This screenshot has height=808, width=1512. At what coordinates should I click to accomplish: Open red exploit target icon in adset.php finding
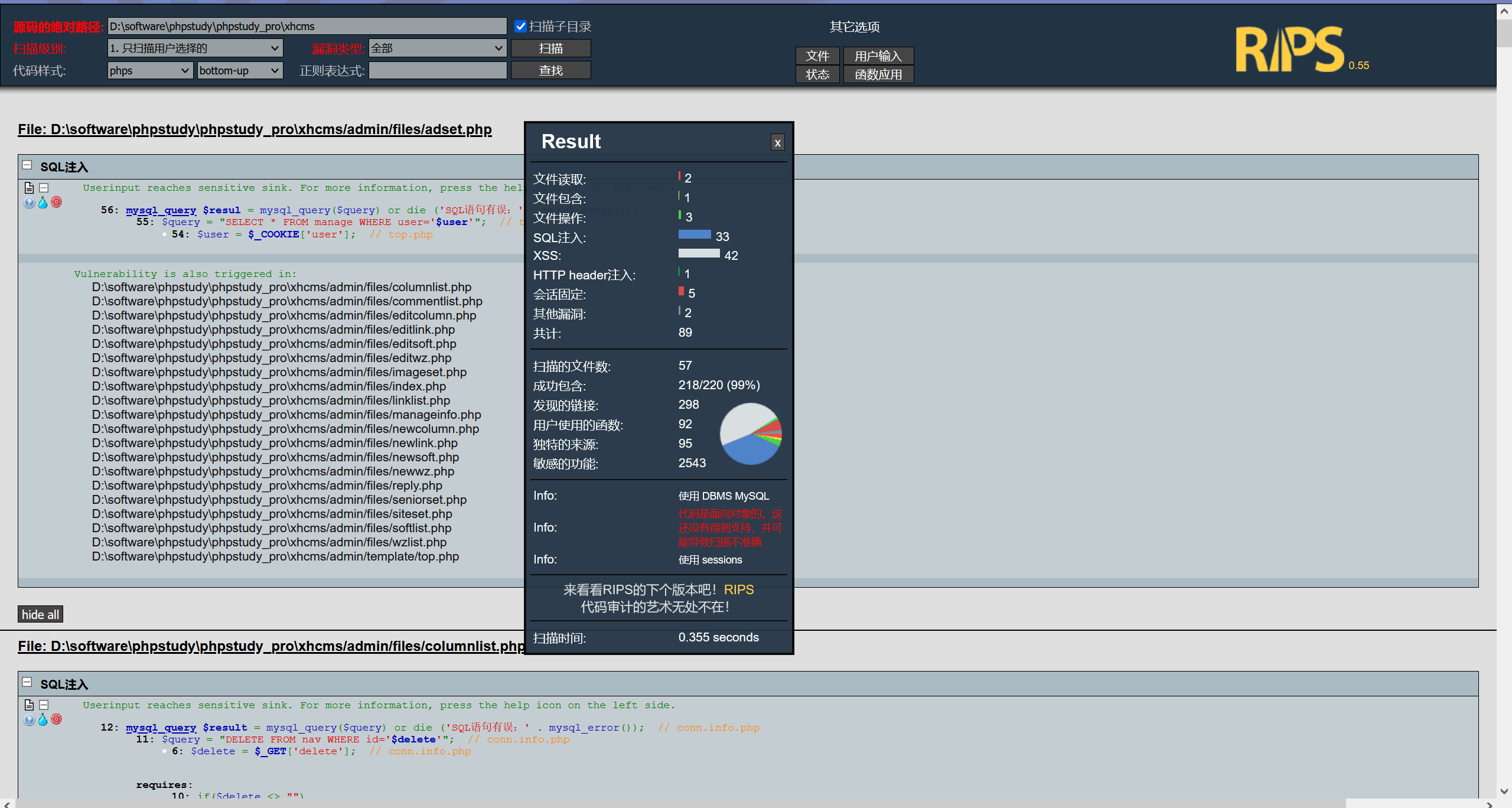[x=57, y=202]
